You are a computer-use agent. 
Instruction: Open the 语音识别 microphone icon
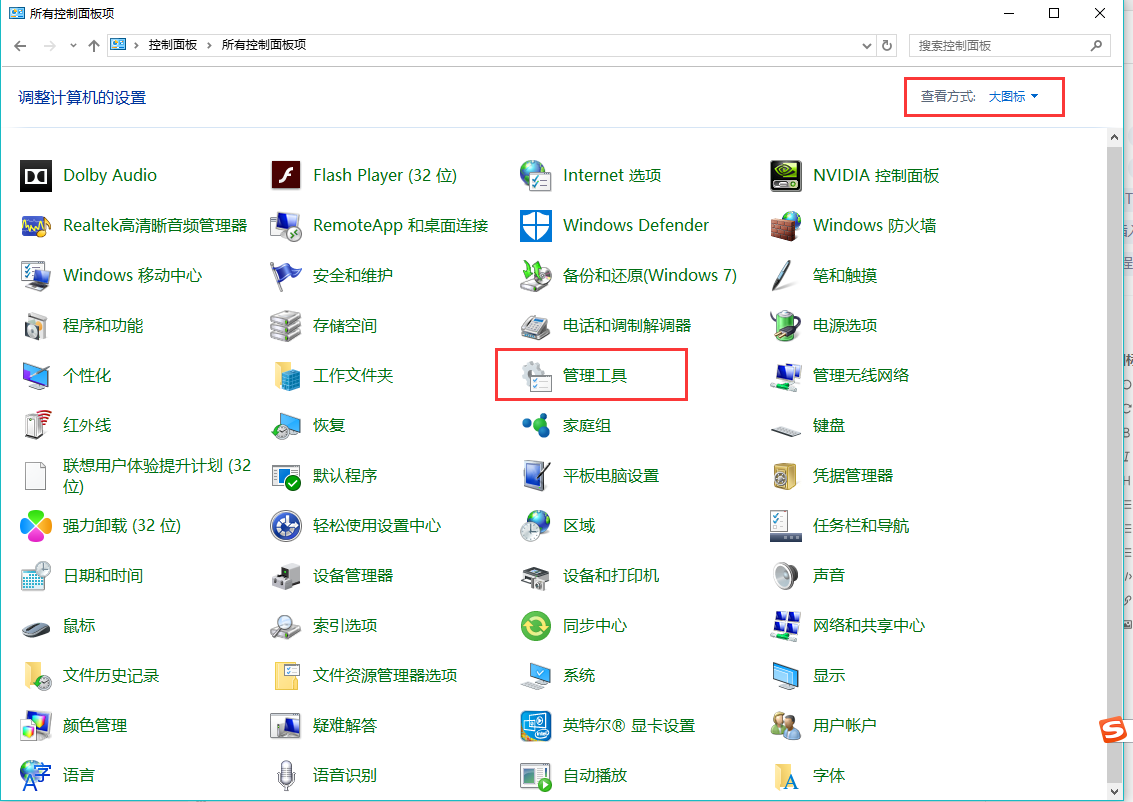[x=286, y=775]
